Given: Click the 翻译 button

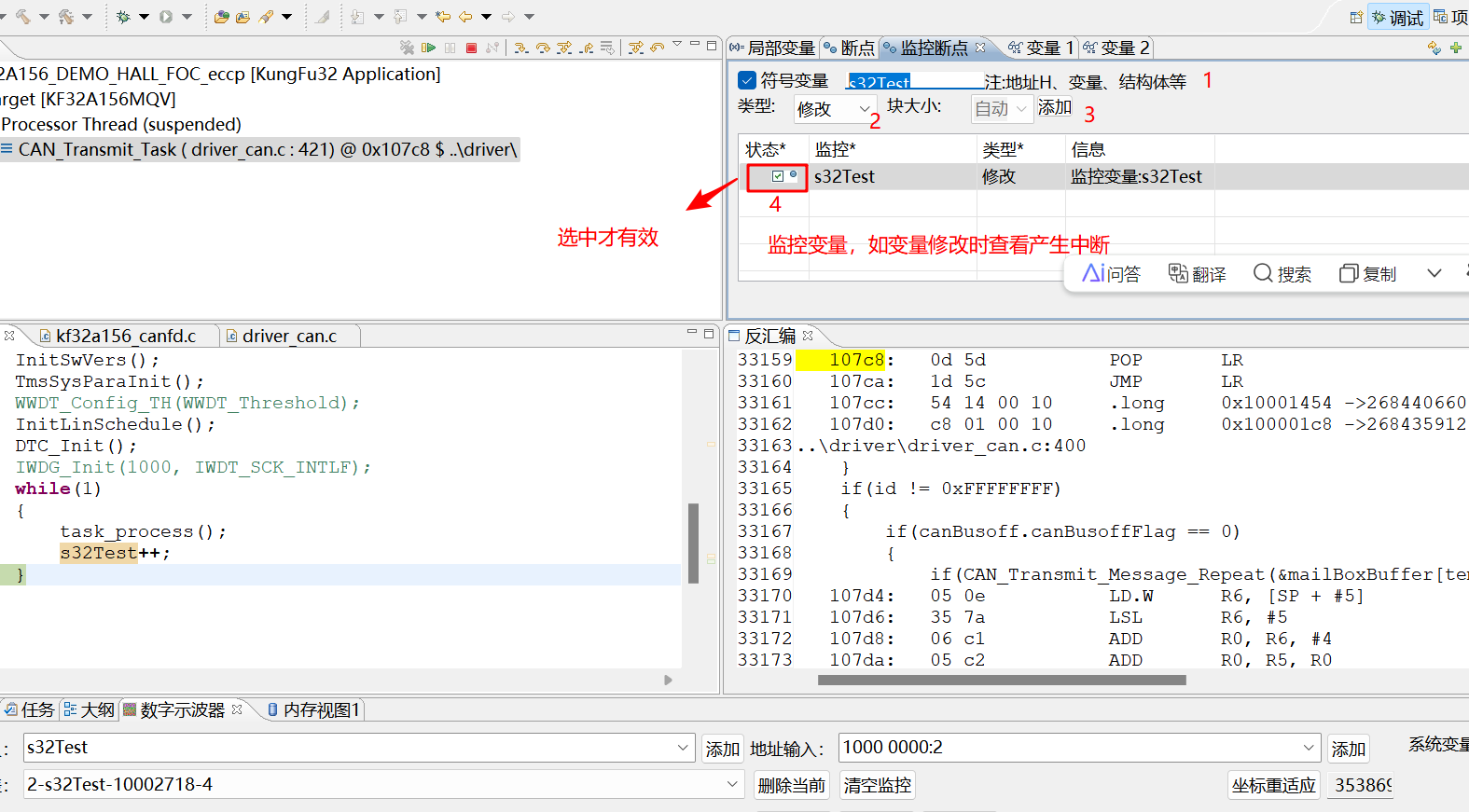Looking at the screenshot, I should (x=1198, y=273).
